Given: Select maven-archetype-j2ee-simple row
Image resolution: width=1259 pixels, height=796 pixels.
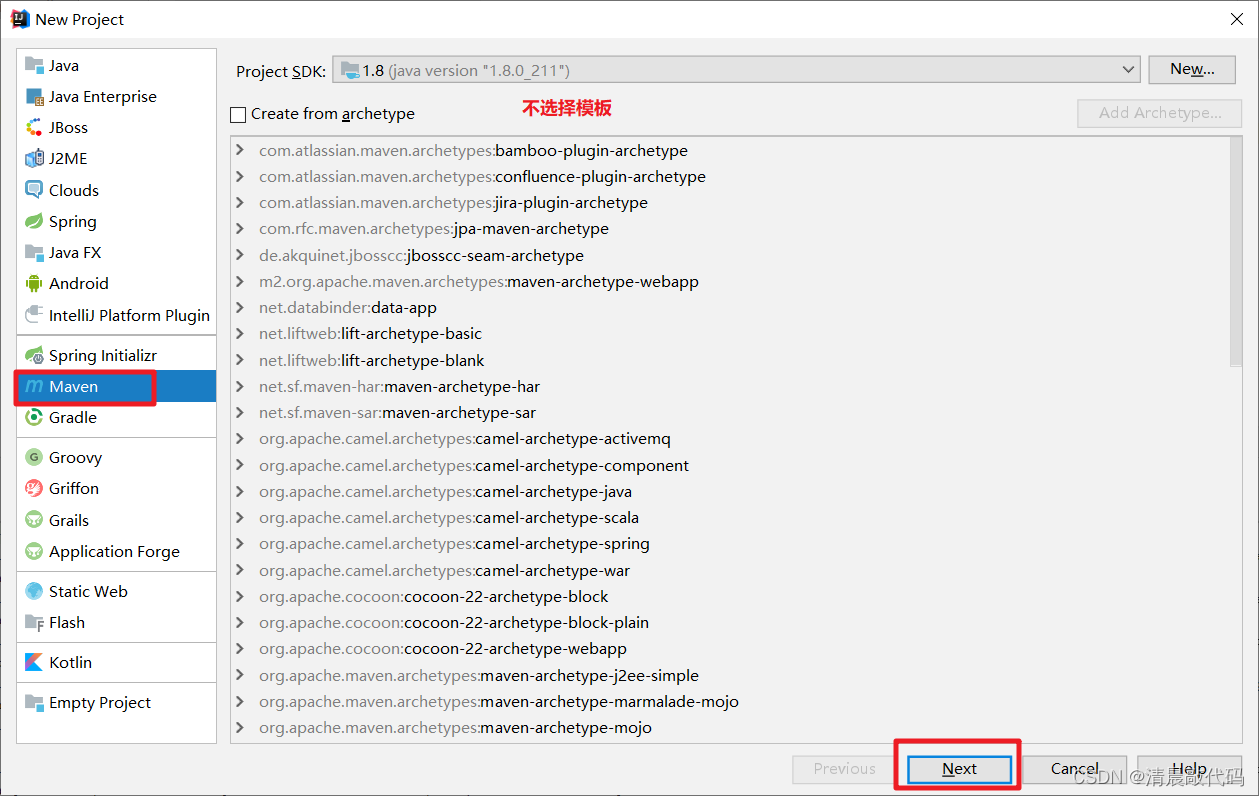Looking at the screenshot, I should click(729, 676).
